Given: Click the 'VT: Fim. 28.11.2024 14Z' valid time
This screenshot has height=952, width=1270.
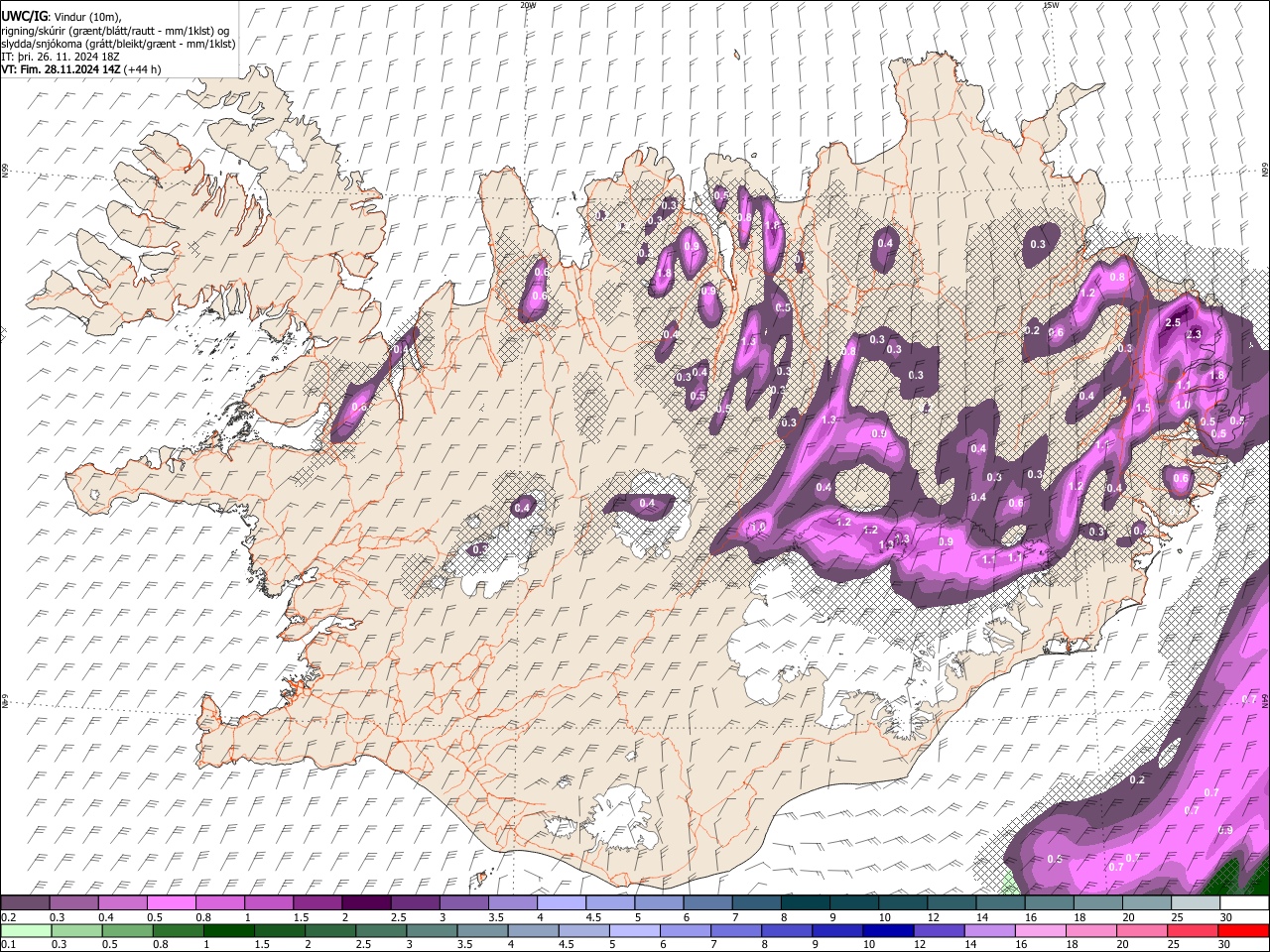Looking at the screenshot, I should [61, 69].
